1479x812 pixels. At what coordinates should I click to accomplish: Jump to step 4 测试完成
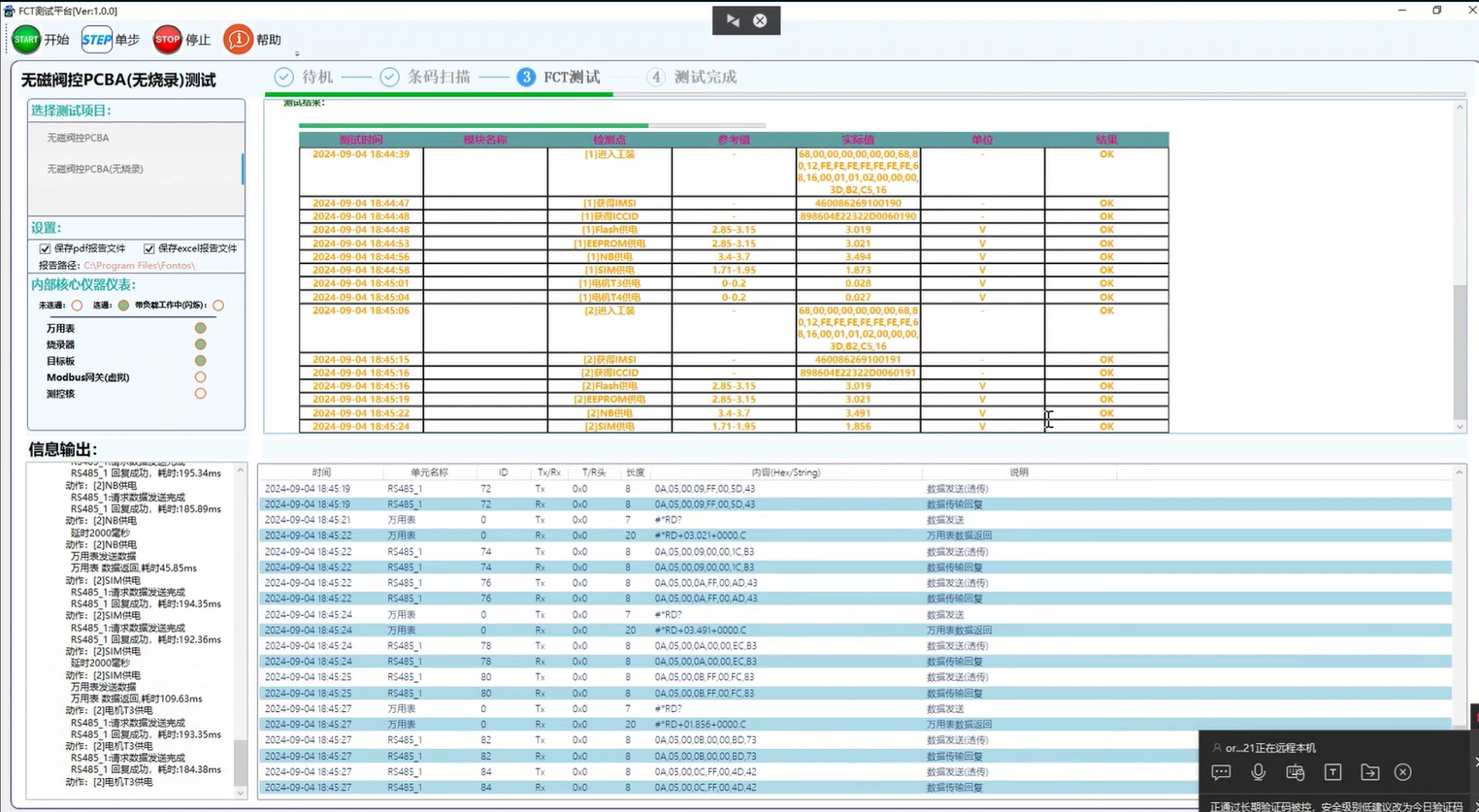point(693,77)
